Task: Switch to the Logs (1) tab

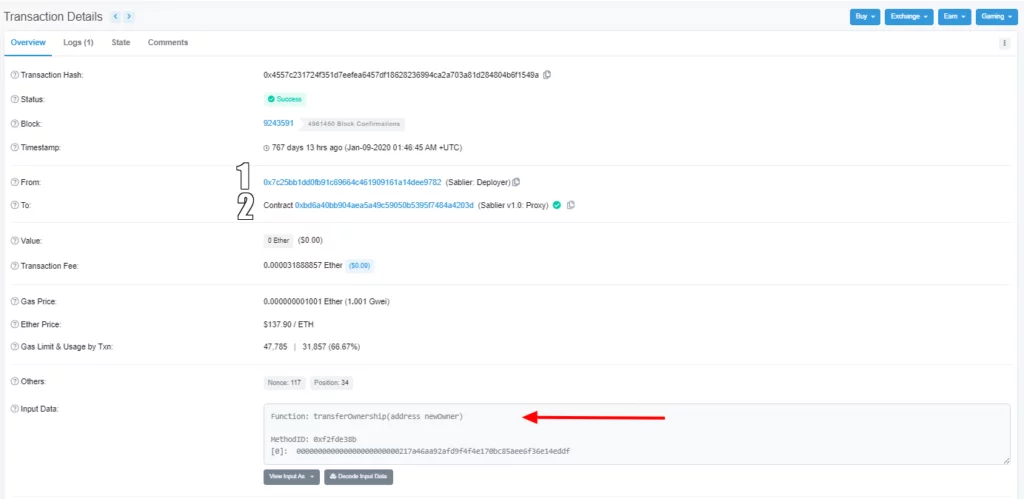Action: 78,43
